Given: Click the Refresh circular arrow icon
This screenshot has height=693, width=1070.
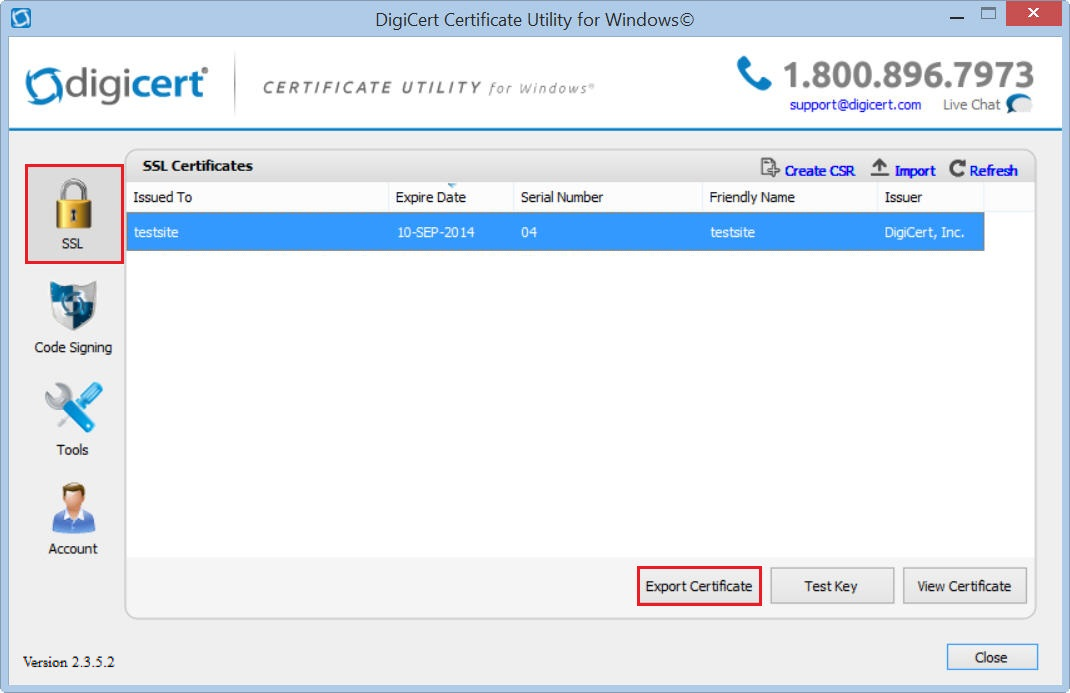Looking at the screenshot, I should (957, 169).
